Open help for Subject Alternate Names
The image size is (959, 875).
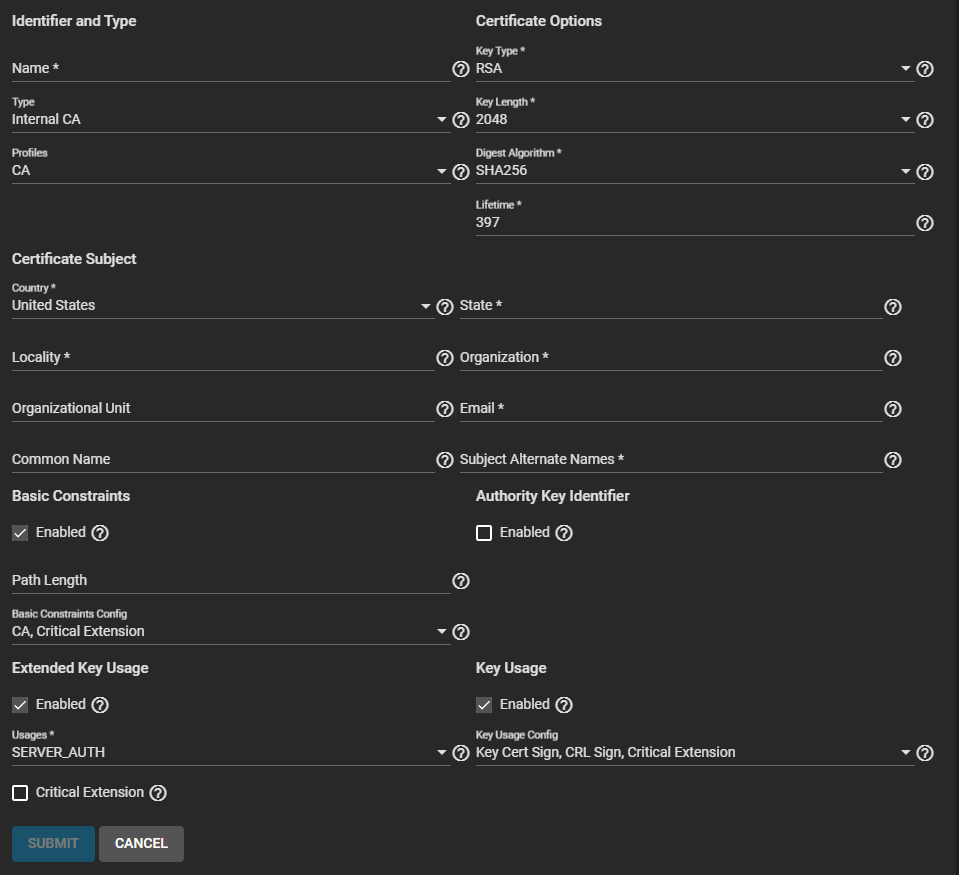click(893, 460)
